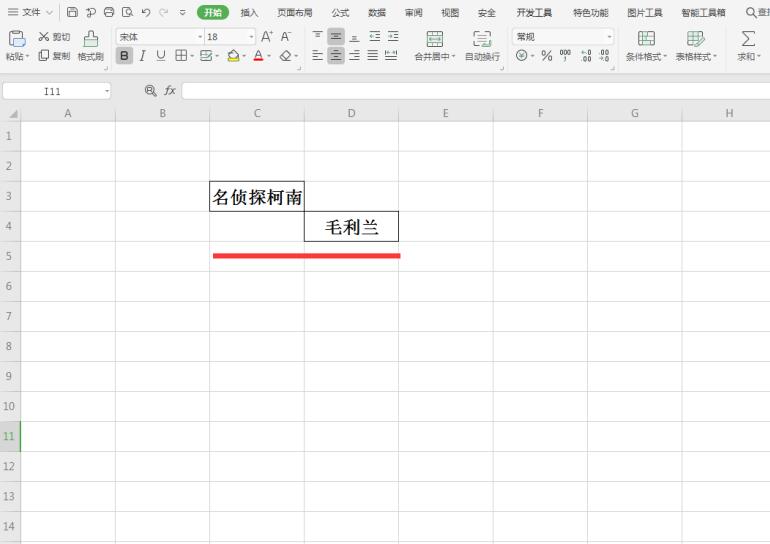Align text to the left
The width and height of the screenshot is (770, 544).
click(318, 55)
